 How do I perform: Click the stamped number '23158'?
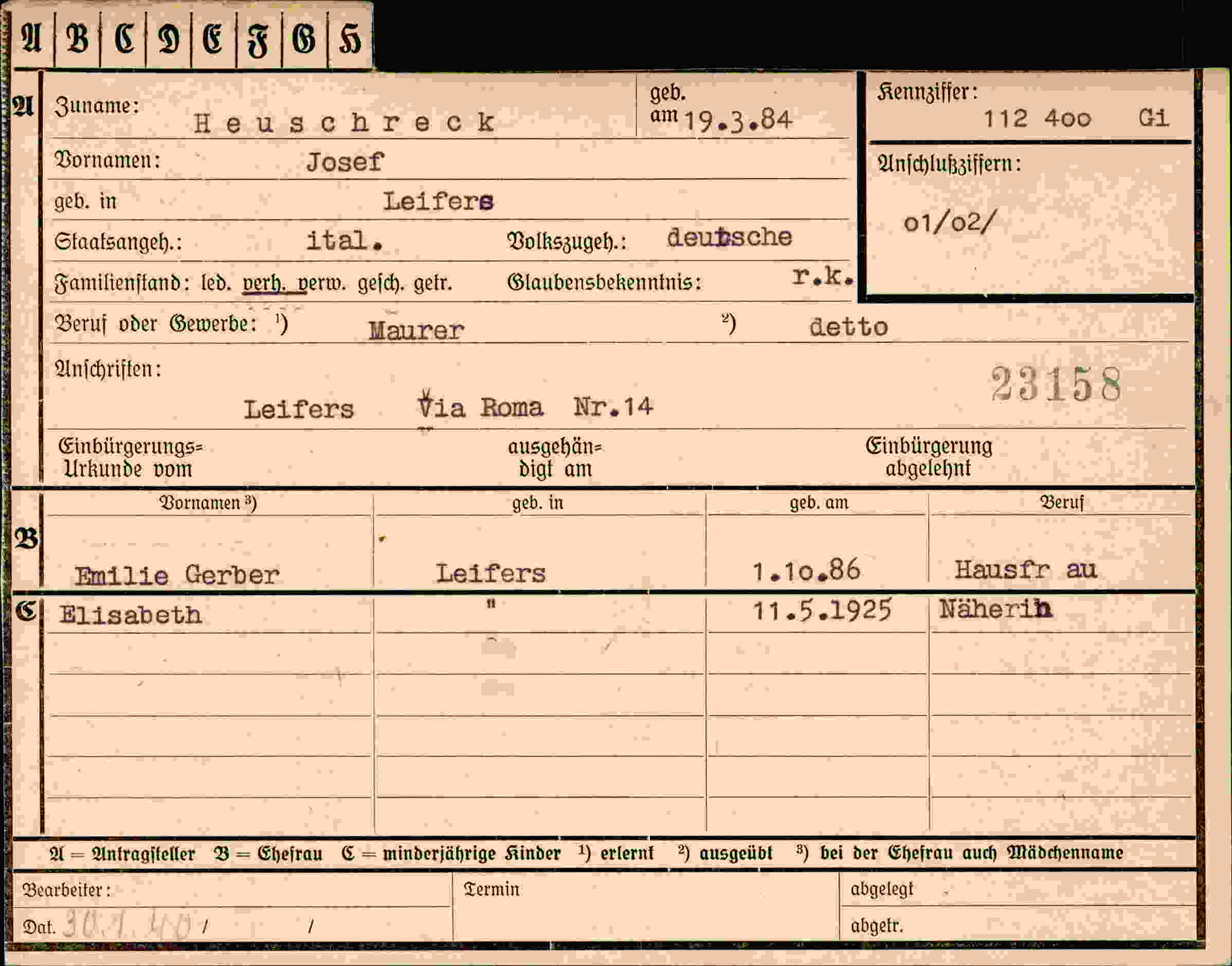coord(1056,384)
